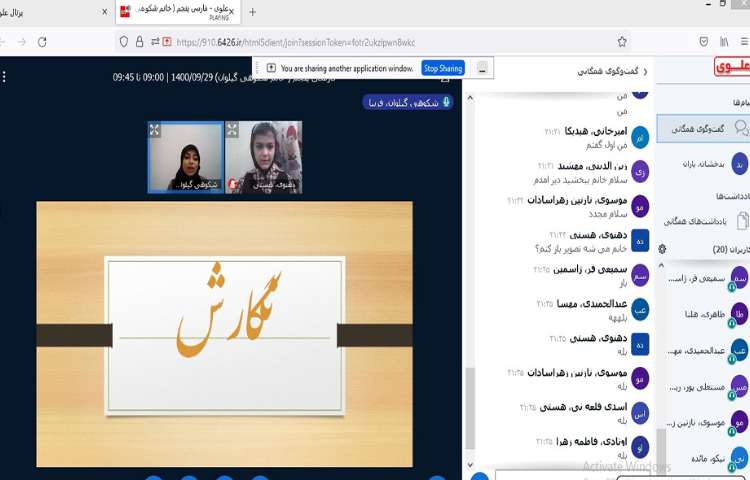
Task: Expand the teacher's webcam to fullscreen
Action: pyautogui.click(x=155, y=129)
